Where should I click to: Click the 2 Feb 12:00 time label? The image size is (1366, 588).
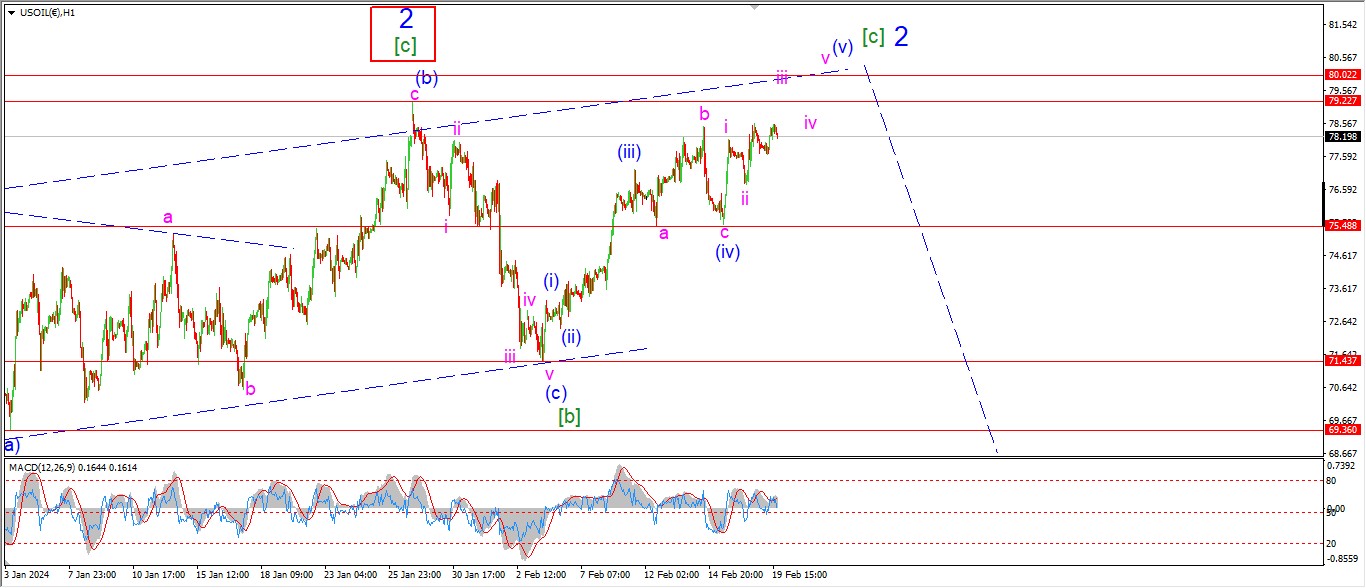point(543,575)
